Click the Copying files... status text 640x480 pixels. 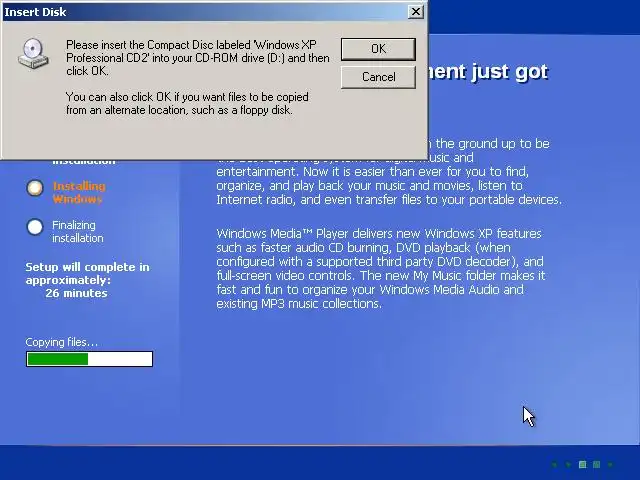tap(62, 342)
